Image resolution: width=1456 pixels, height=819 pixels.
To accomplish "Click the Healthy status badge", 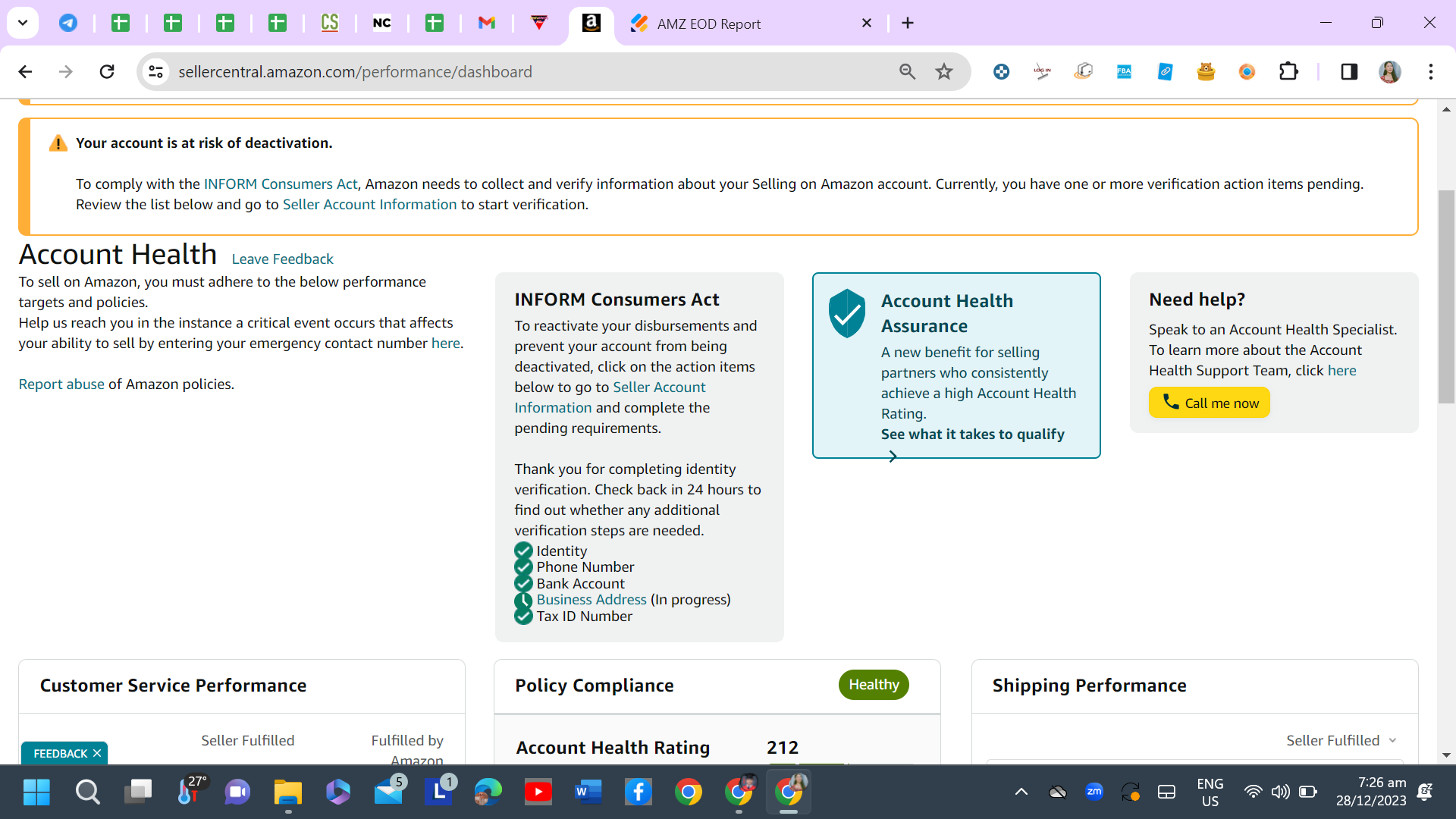I will [x=874, y=685].
